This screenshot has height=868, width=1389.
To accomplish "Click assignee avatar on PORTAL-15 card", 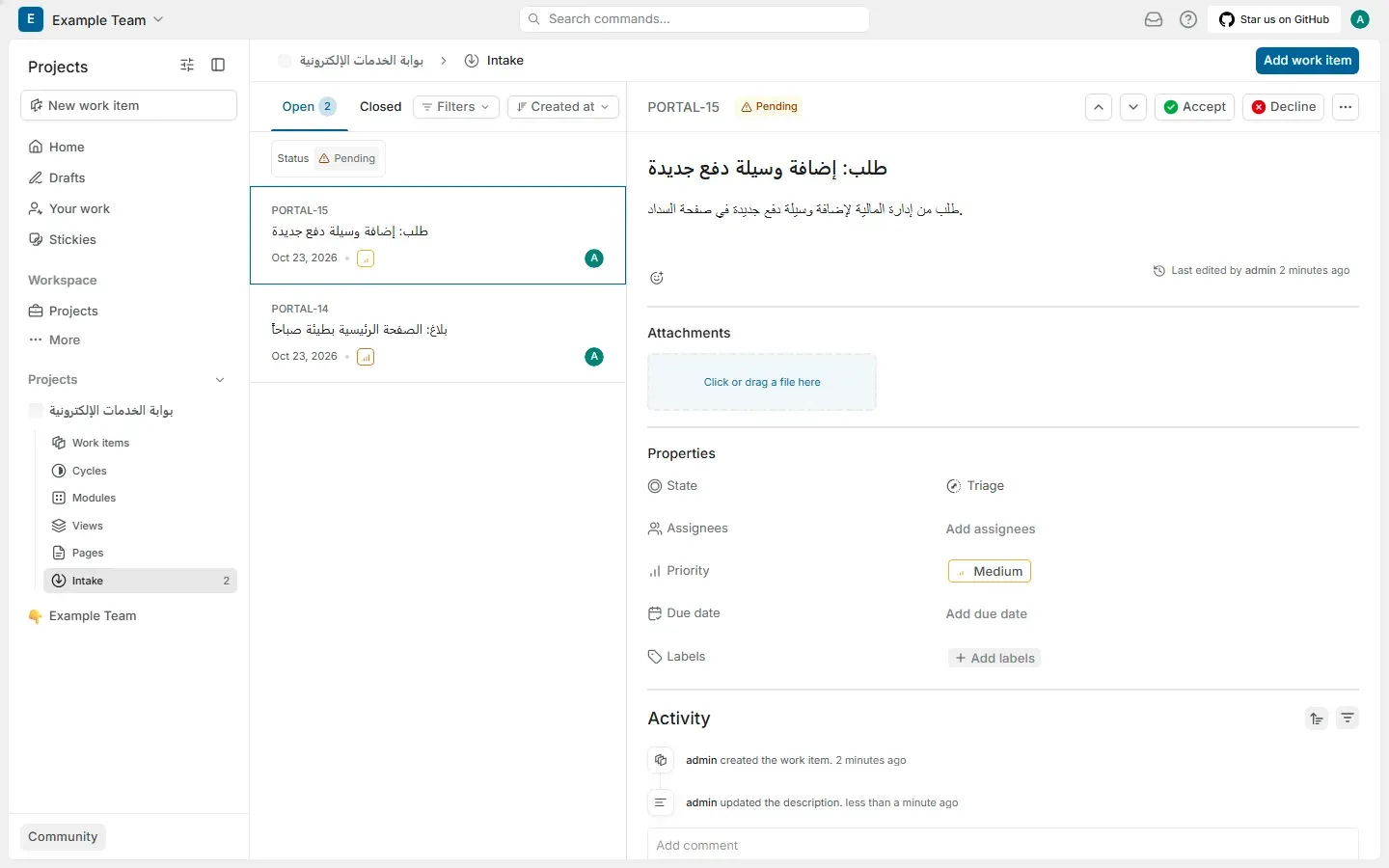I will (x=594, y=258).
